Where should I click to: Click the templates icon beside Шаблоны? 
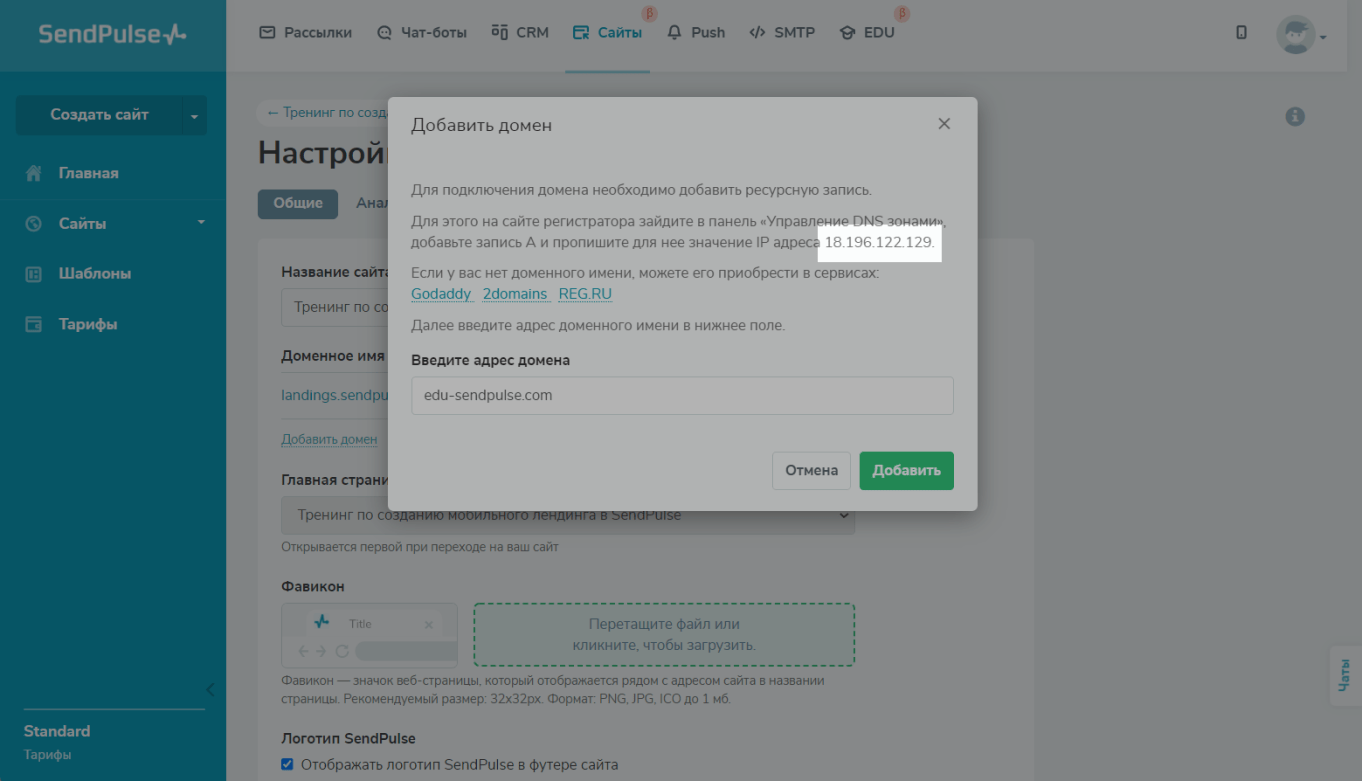click(34, 274)
